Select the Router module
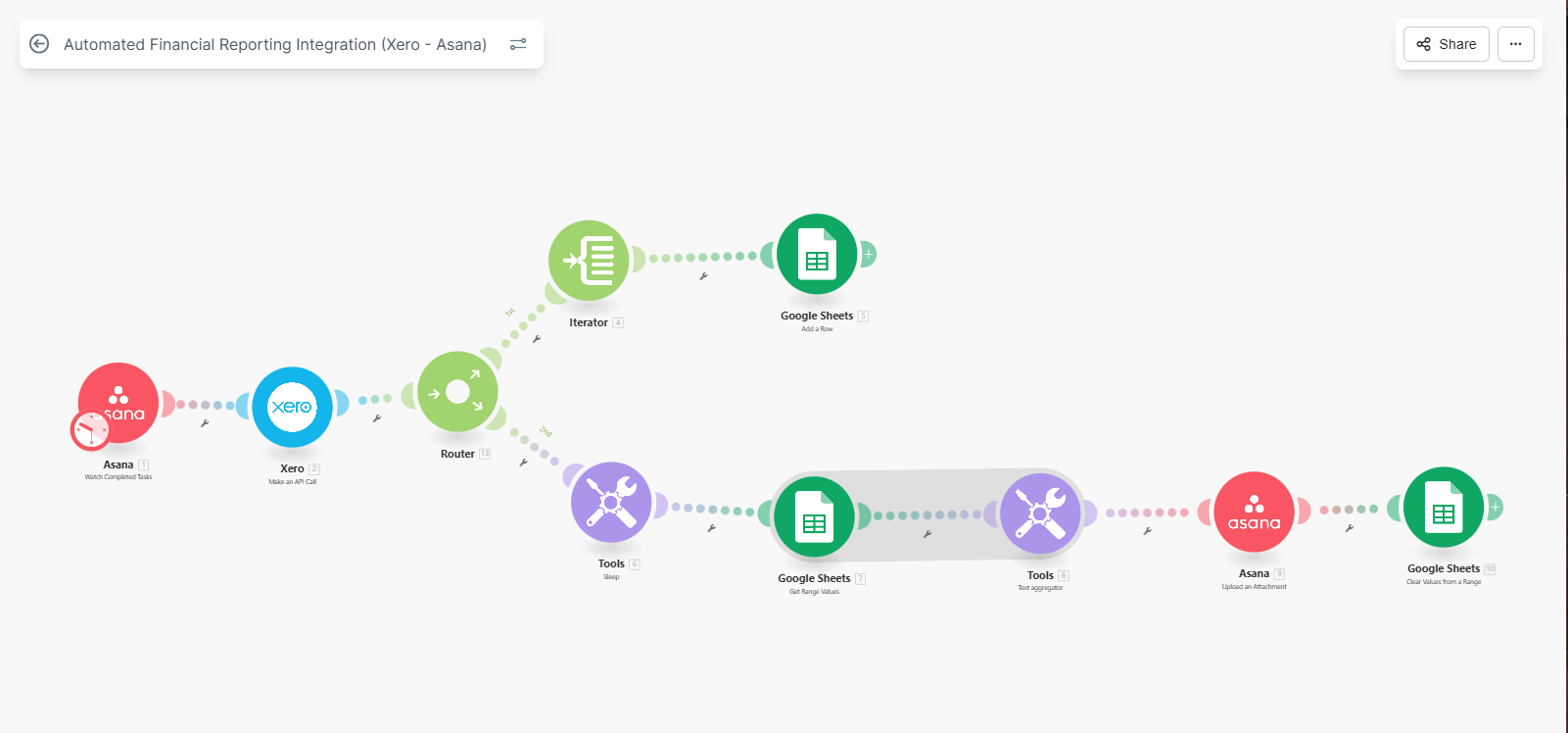1568x733 pixels. [x=457, y=392]
